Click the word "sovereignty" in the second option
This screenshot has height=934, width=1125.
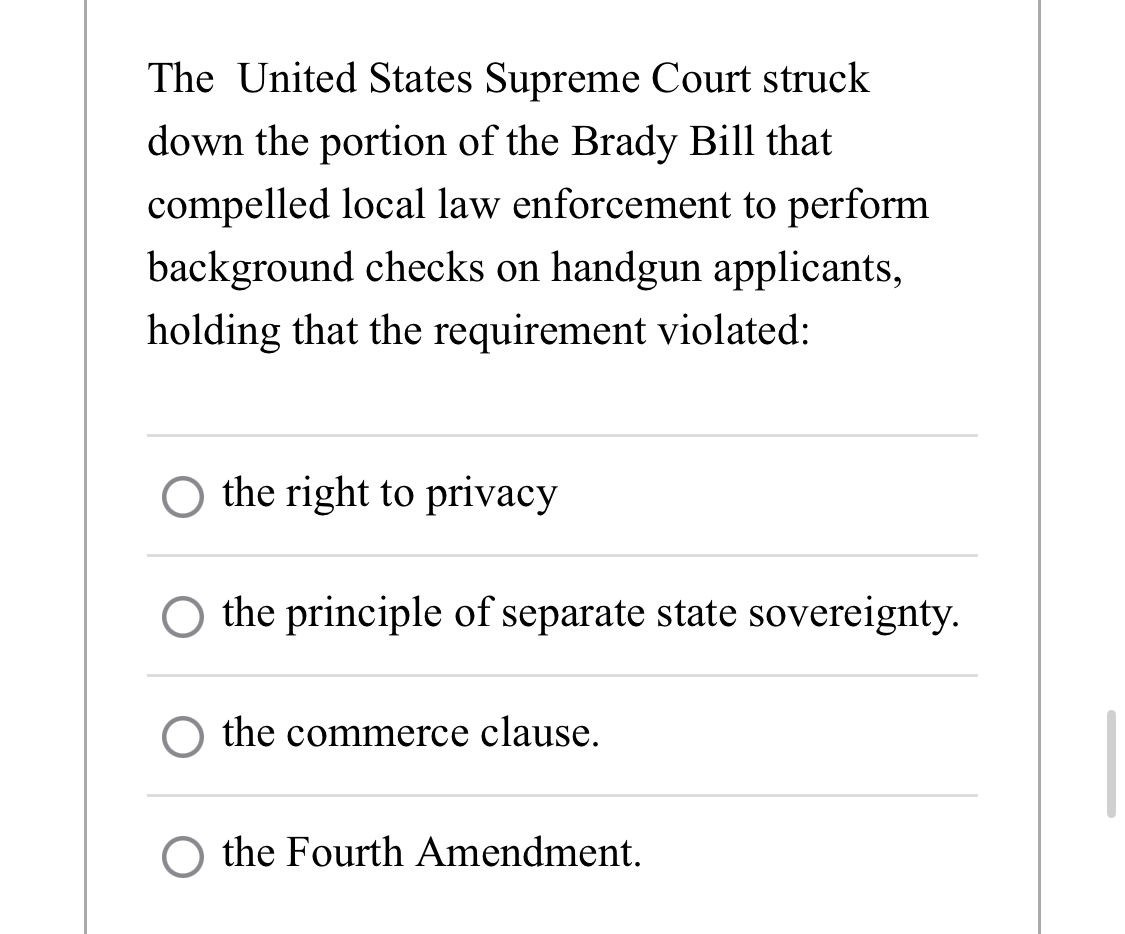coord(854,614)
